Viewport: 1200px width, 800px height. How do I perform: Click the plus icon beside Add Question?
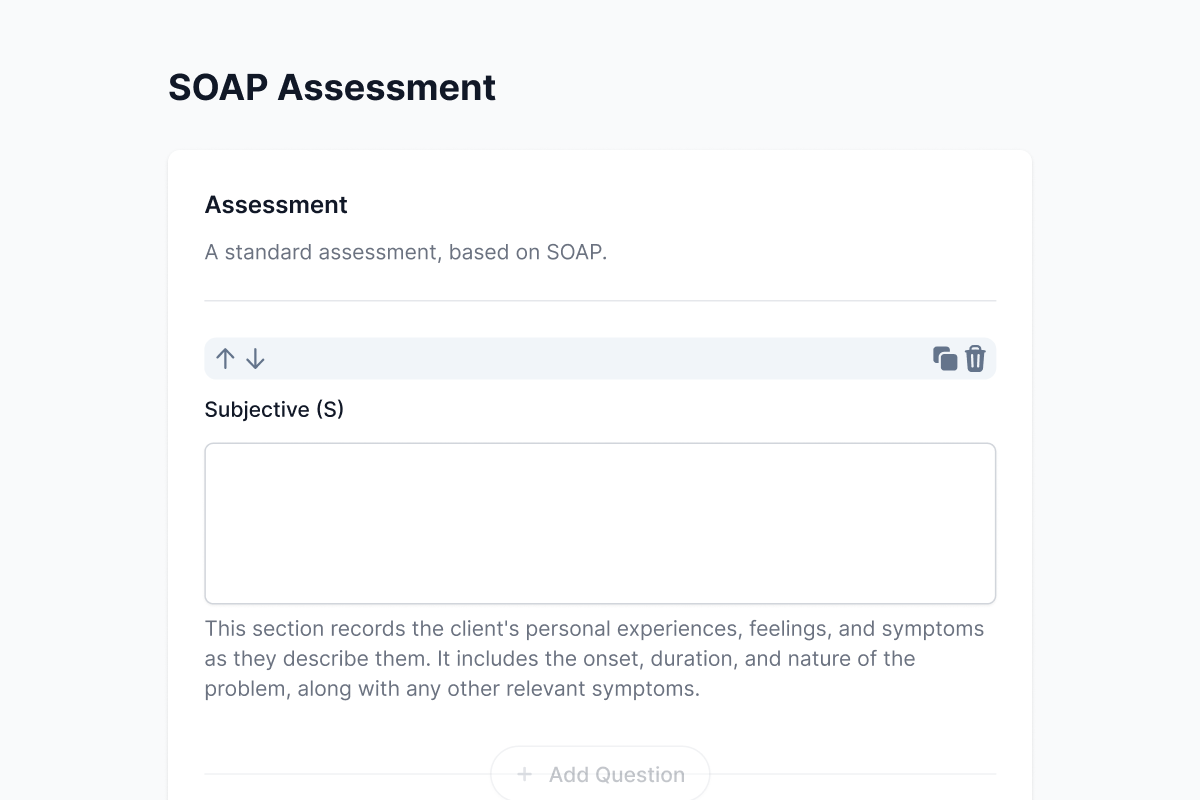(524, 774)
